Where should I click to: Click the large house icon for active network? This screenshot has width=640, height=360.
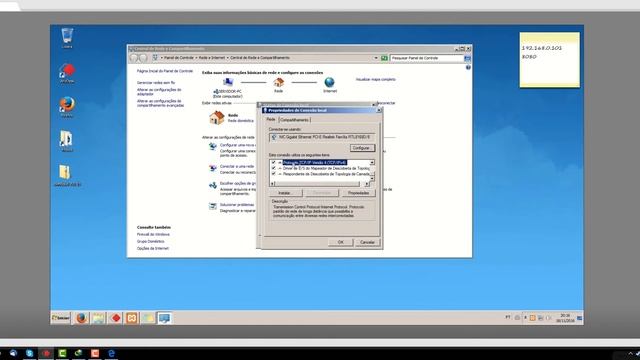pyautogui.click(x=217, y=118)
